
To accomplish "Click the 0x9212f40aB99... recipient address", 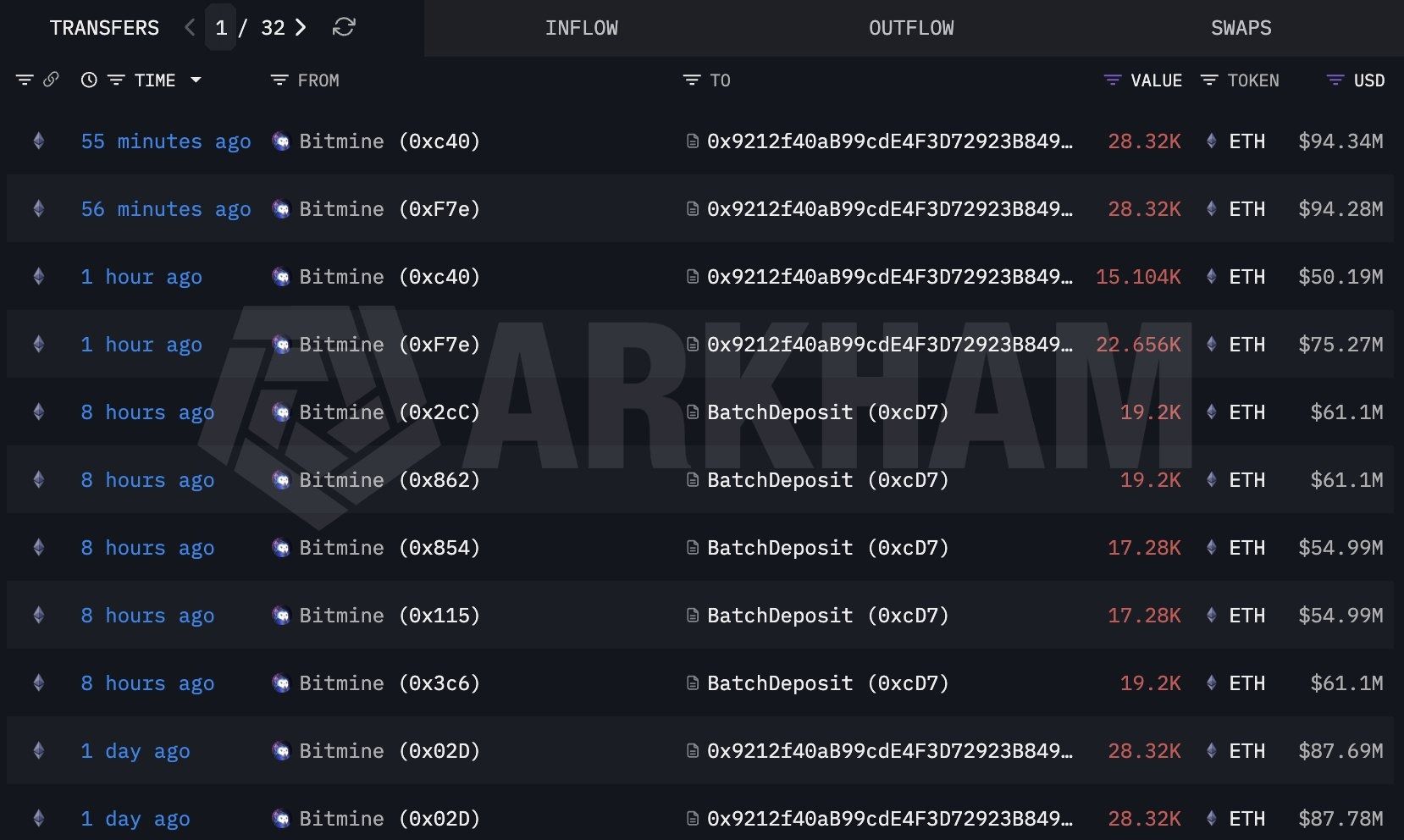I will click(x=891, y=141).
